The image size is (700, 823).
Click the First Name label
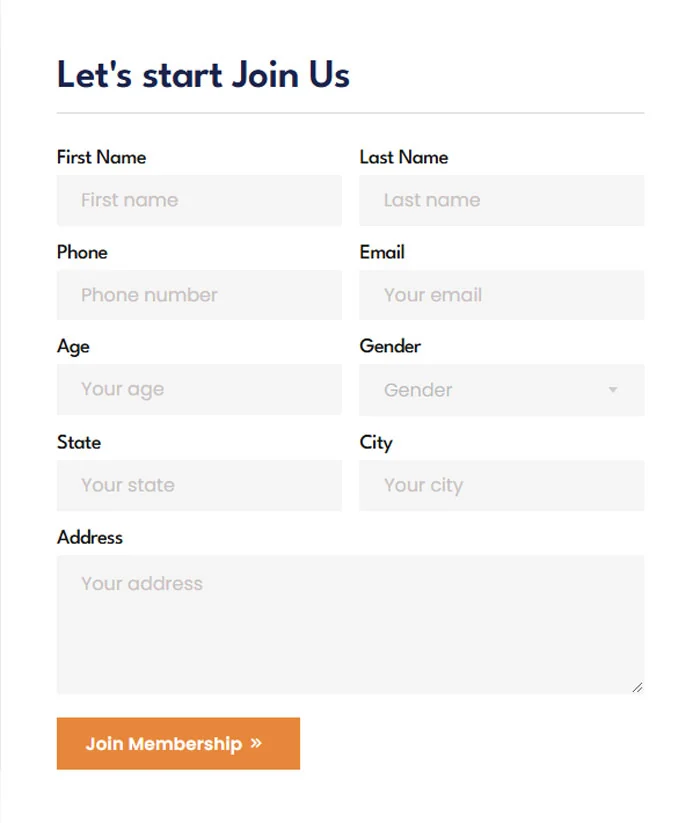click(x=101, y=157)
